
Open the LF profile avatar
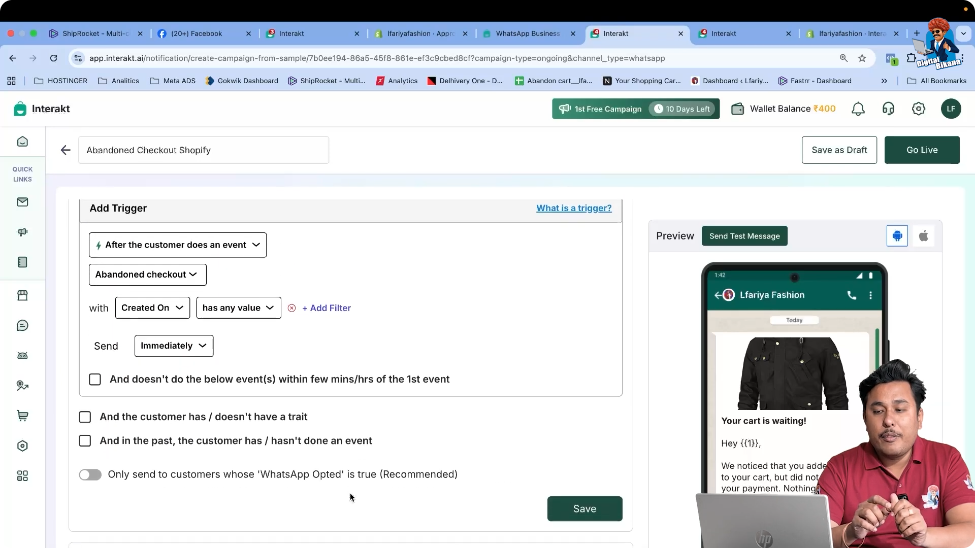pyautogui.click(x=951, y=109)
